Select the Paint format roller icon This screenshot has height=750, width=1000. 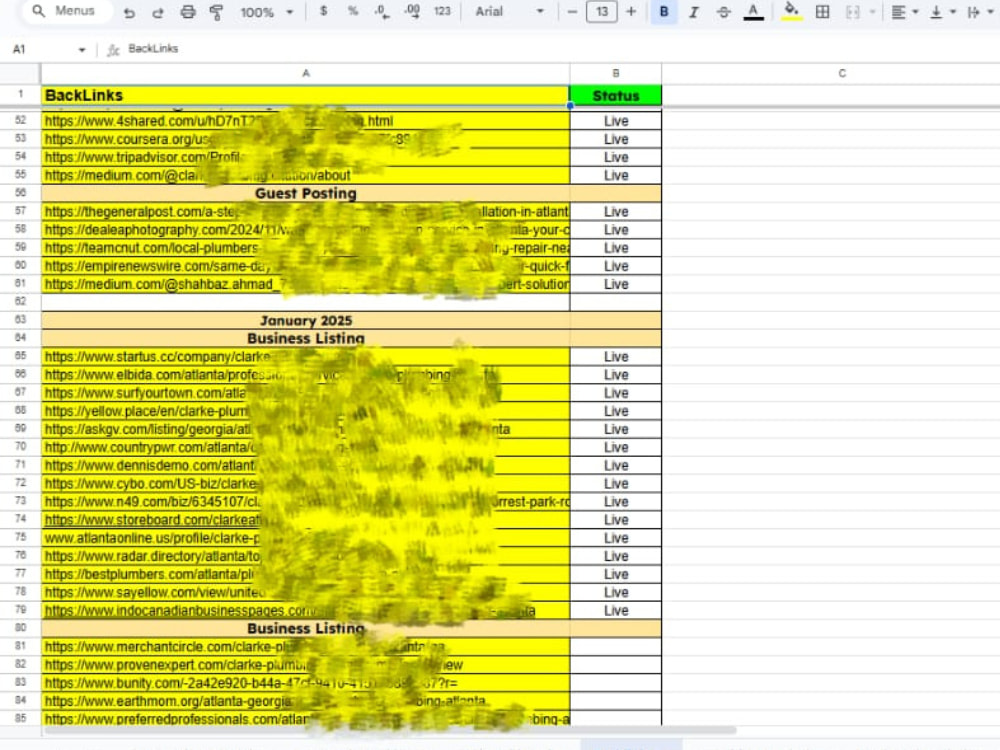(217, 11)
